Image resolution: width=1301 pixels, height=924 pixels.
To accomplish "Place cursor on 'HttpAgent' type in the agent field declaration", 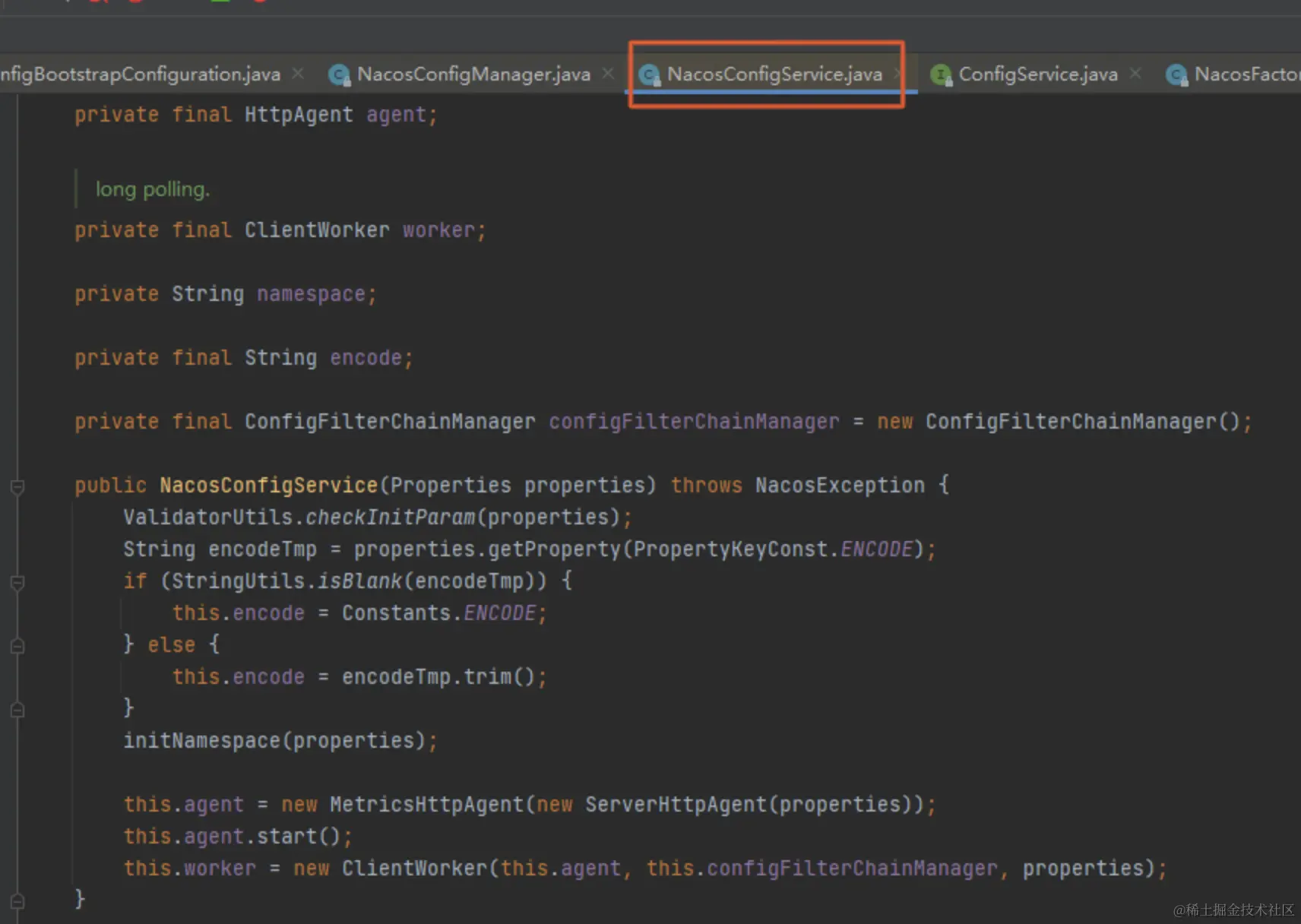I will (299, 115).
